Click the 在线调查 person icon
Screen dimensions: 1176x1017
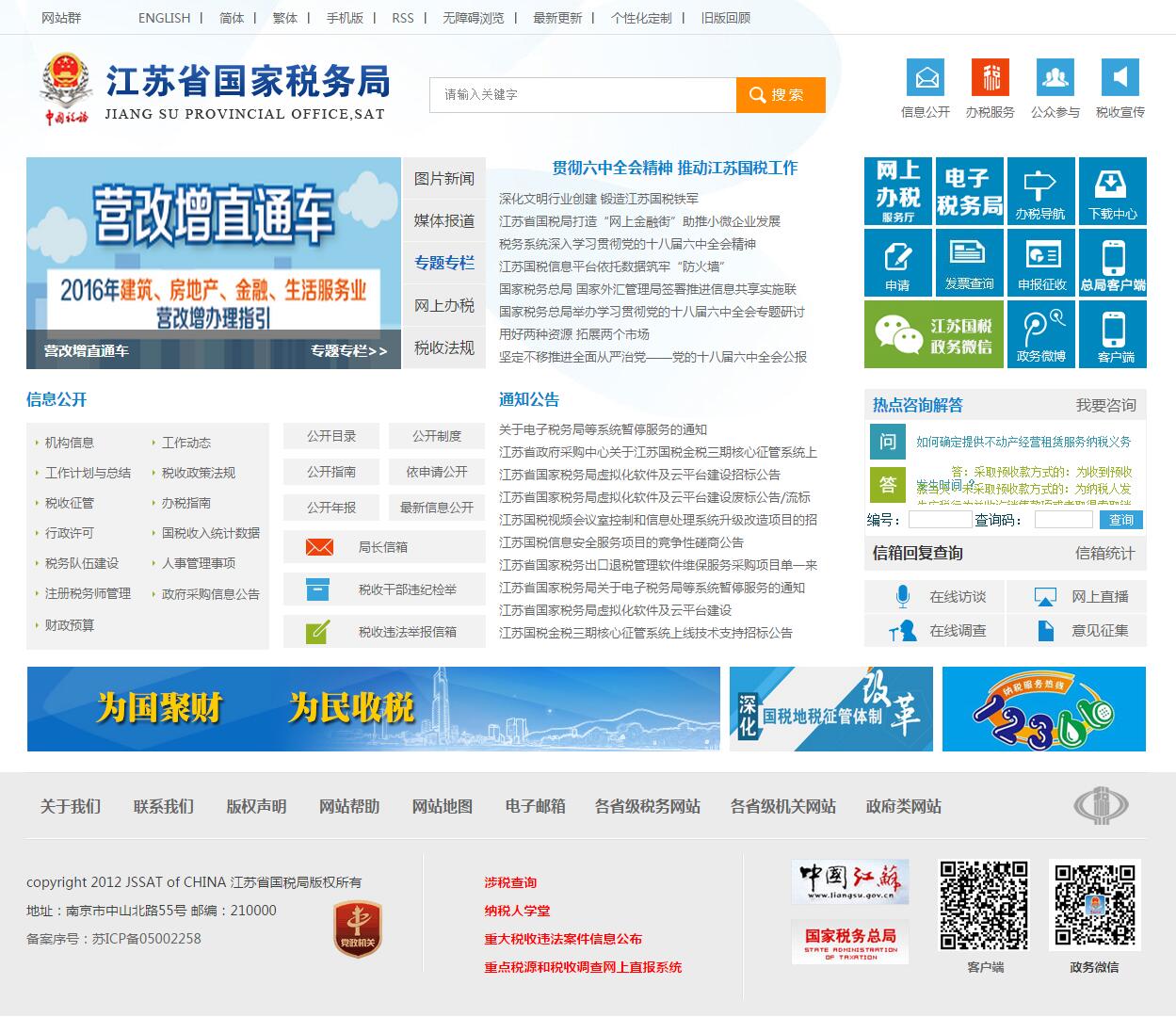(x=904, y=630)
